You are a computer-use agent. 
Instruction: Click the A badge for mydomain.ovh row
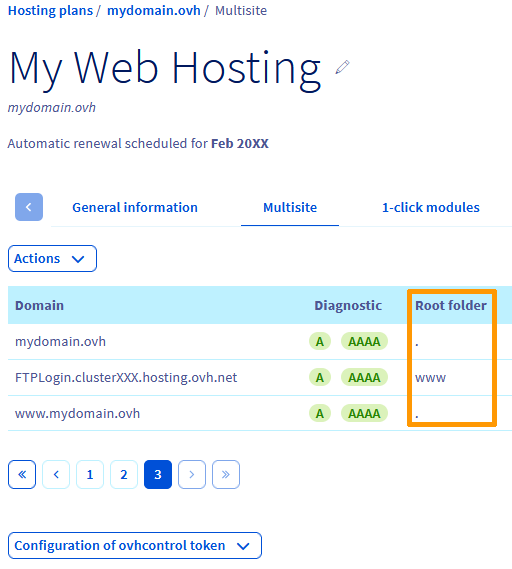click(320, 341)
